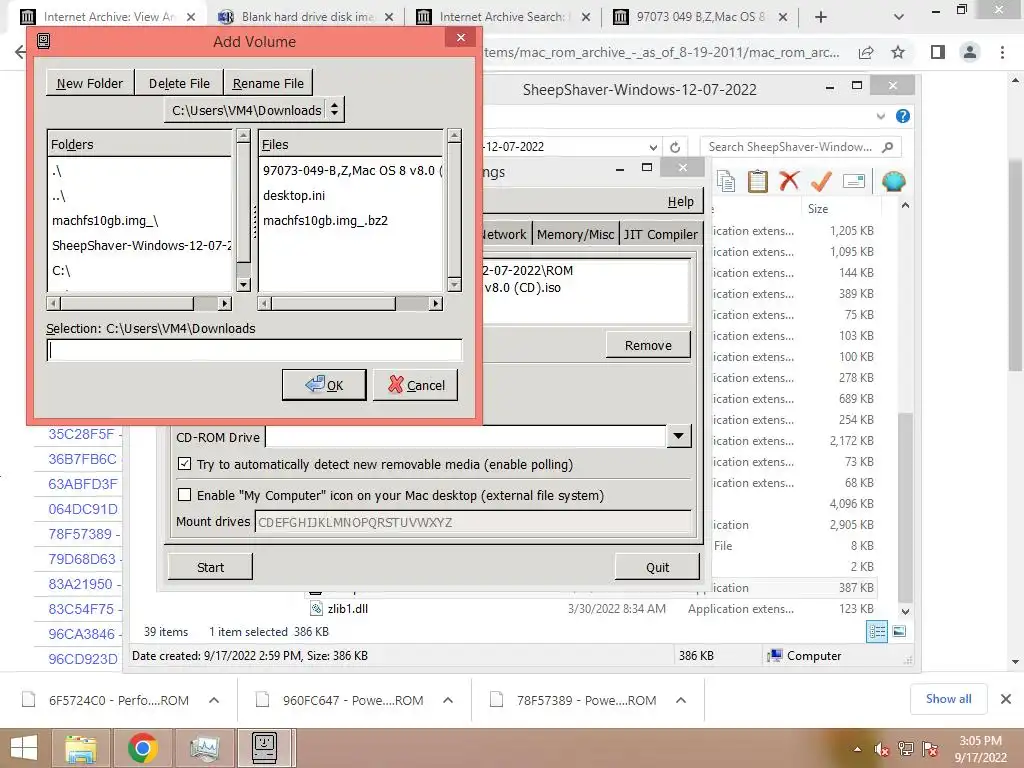Open a new Chrome tab

click(821, 17)
